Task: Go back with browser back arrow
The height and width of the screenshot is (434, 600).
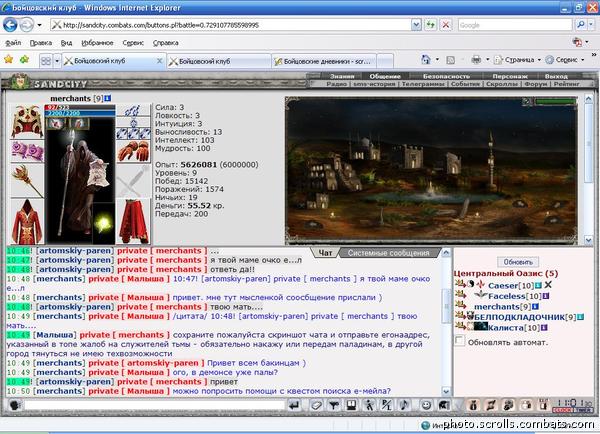Action: point(10,25)
